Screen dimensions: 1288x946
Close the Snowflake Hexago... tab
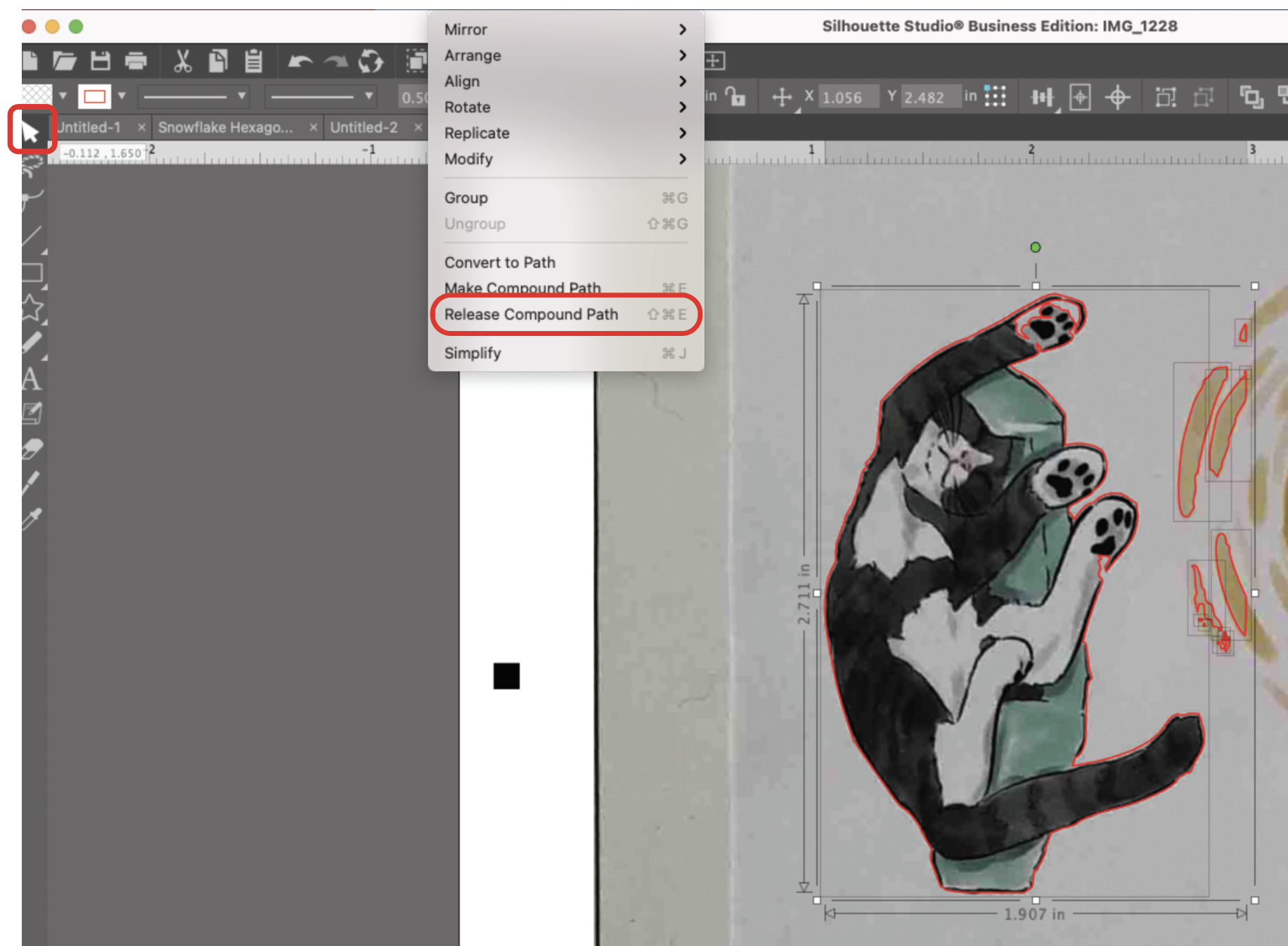click(x=314, y=127)
